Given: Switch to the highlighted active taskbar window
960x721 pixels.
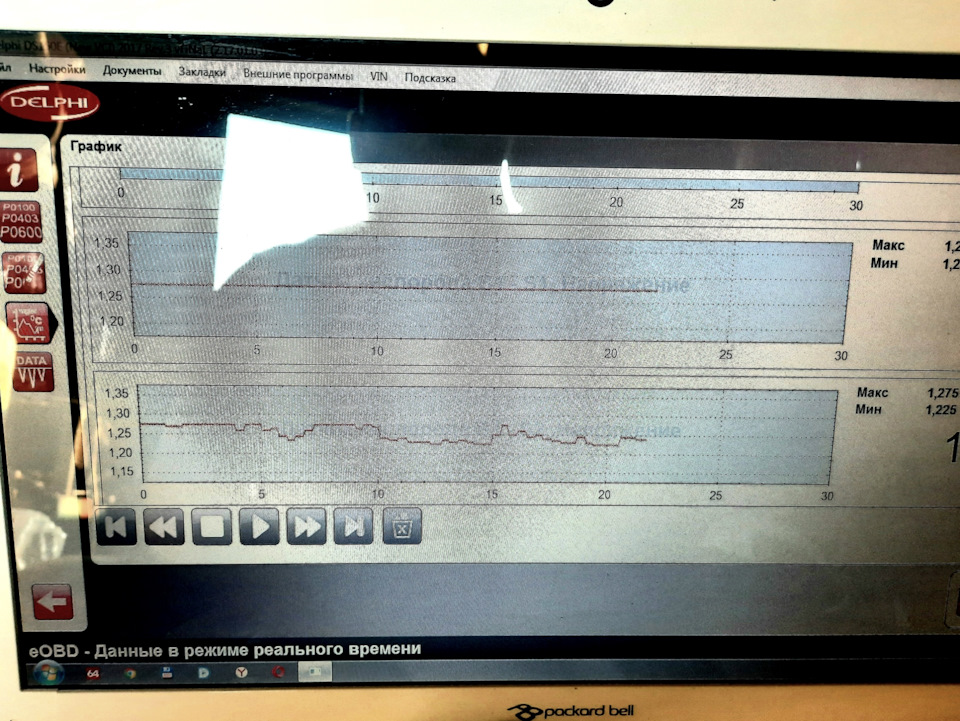Looking at the screenshot, I should (315, 671).
